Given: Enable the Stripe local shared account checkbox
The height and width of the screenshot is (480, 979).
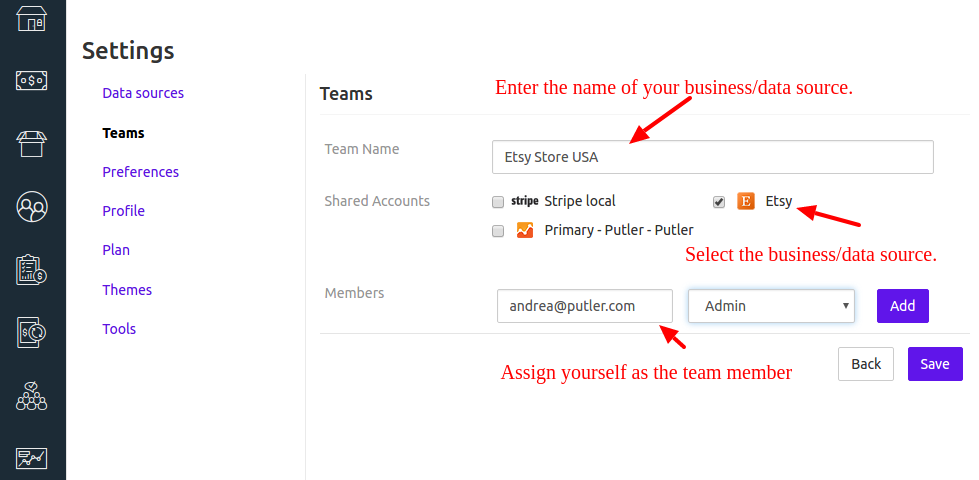Looking at the screenshot, I should (x=498, y=202).
